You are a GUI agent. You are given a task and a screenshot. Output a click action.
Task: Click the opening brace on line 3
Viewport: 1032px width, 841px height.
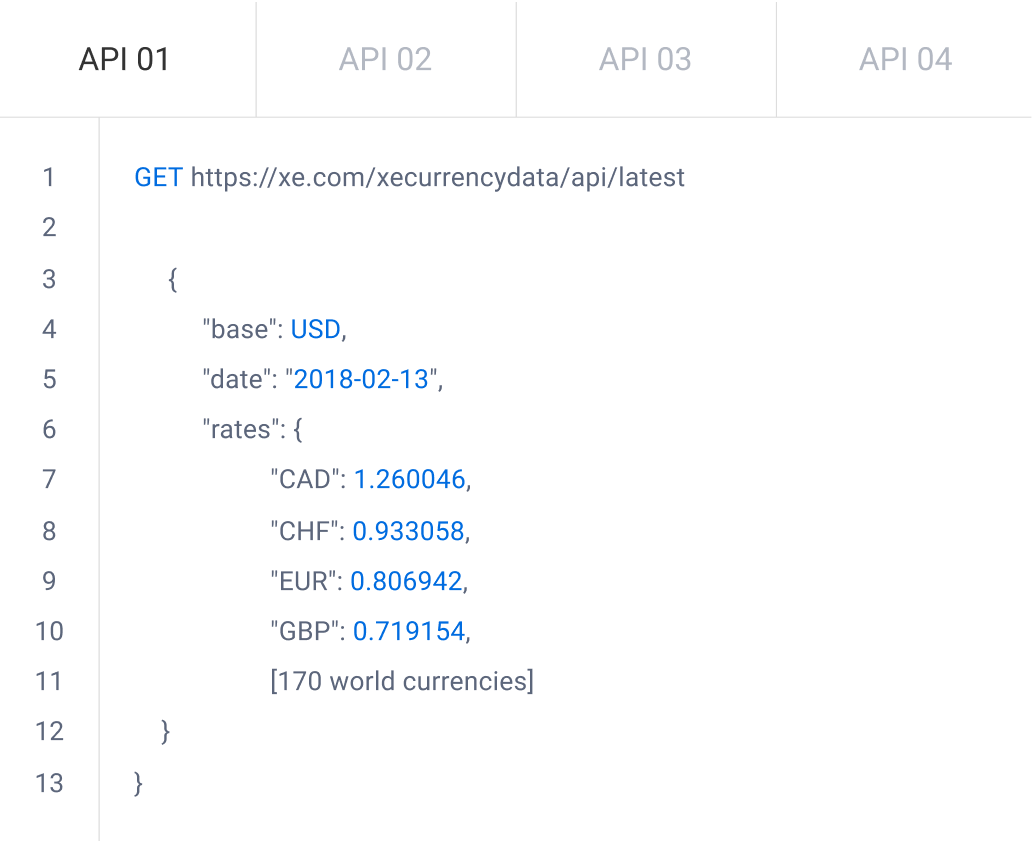point(170,279)
